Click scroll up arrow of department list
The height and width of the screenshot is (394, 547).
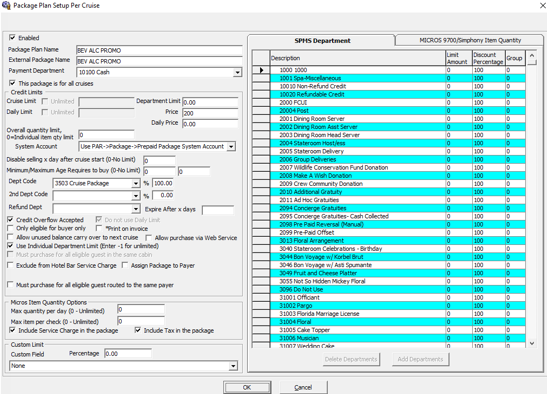(532, 55)
